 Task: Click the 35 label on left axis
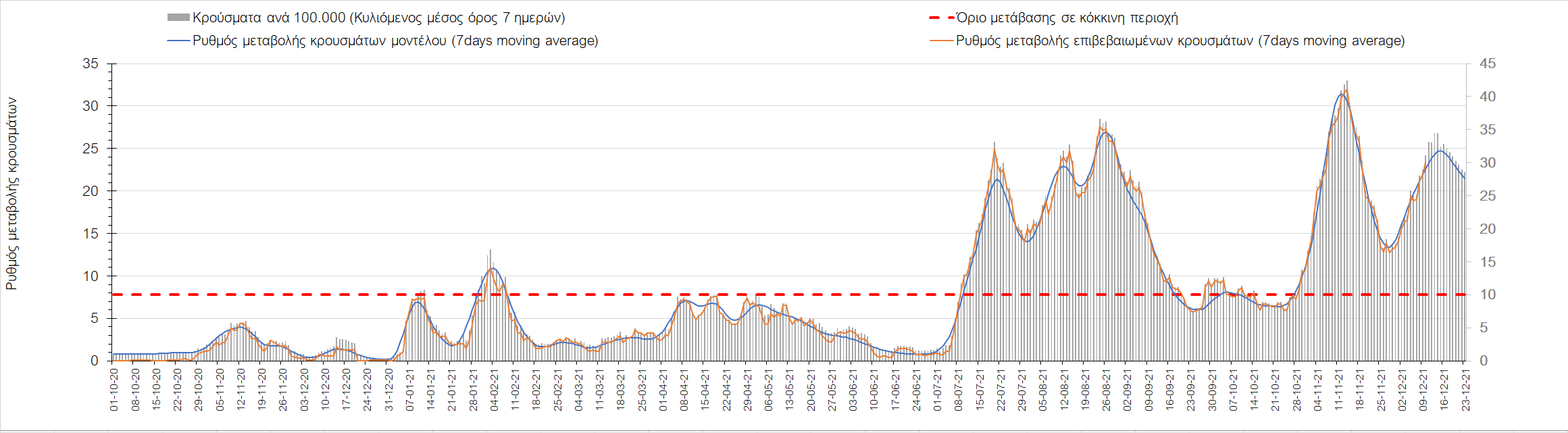pos(91,64)
